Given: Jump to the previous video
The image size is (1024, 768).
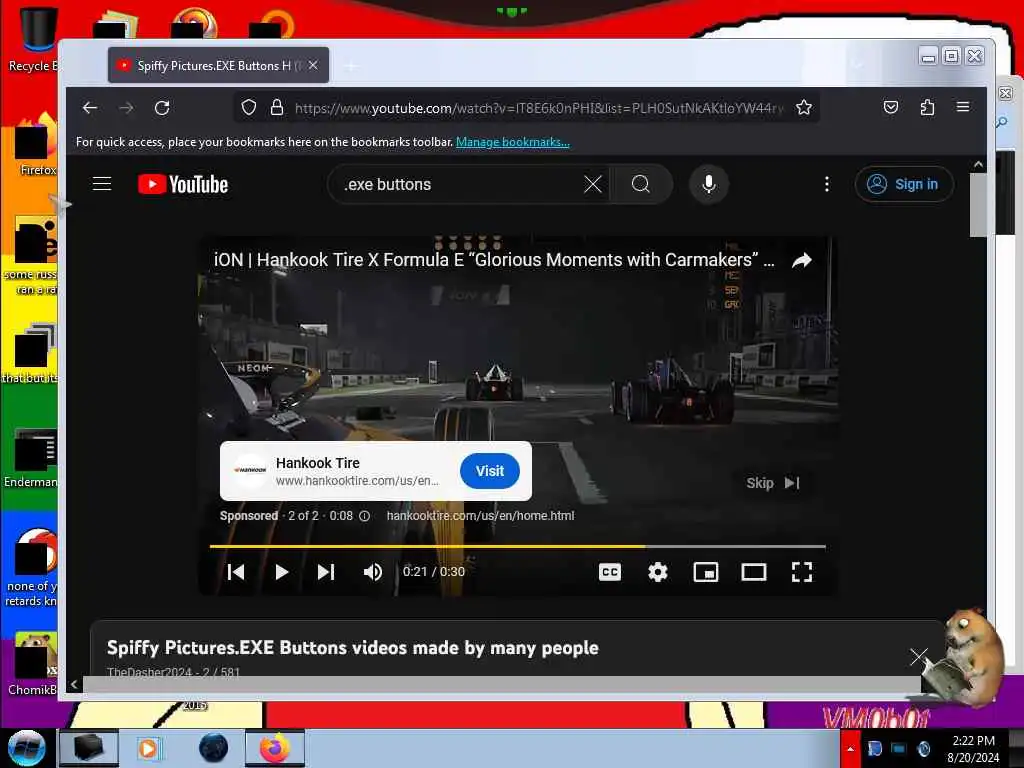Looking at the screenshot, I should point(236,572).
